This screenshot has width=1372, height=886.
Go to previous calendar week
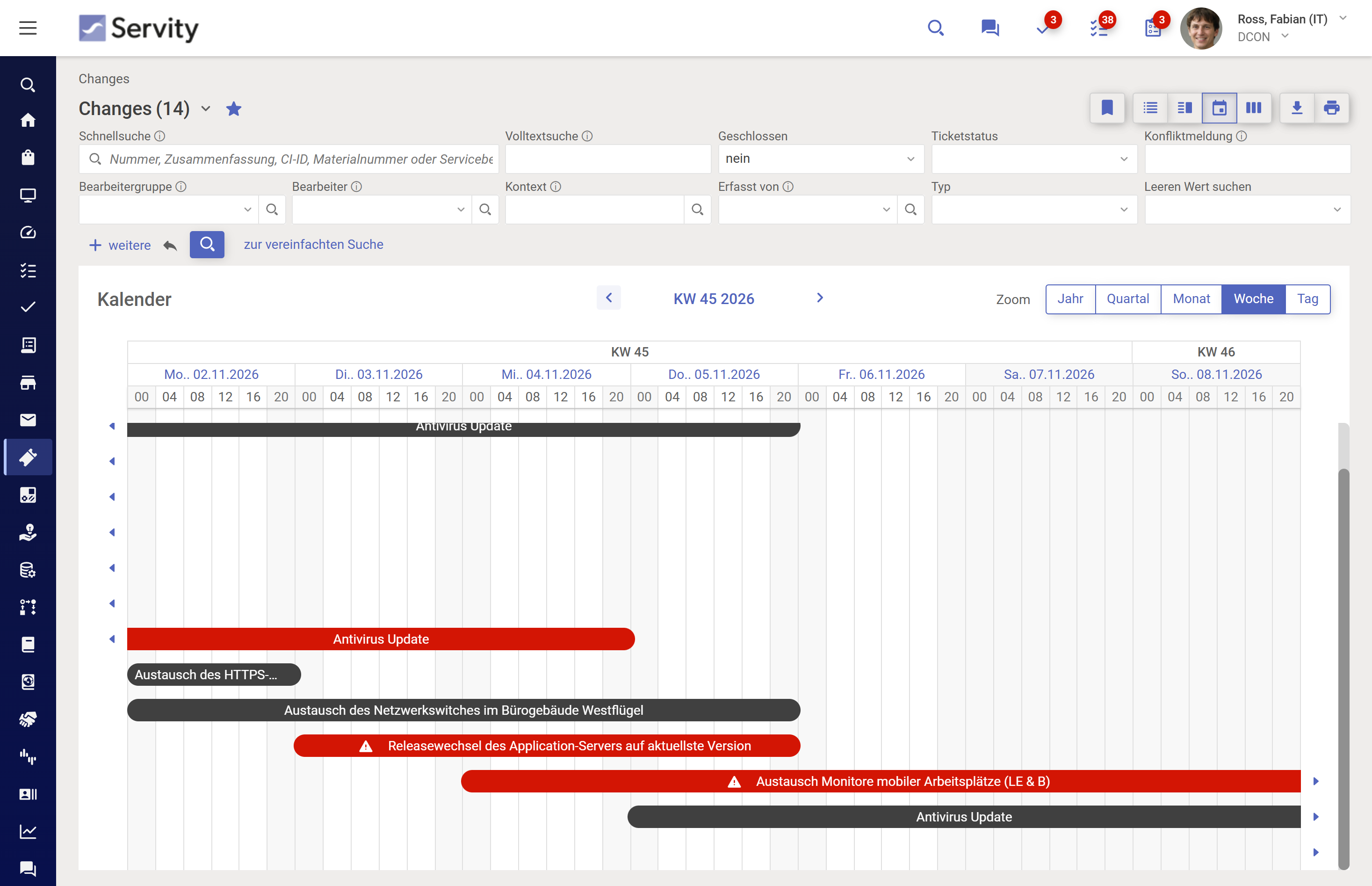click(x=608, y=298)
